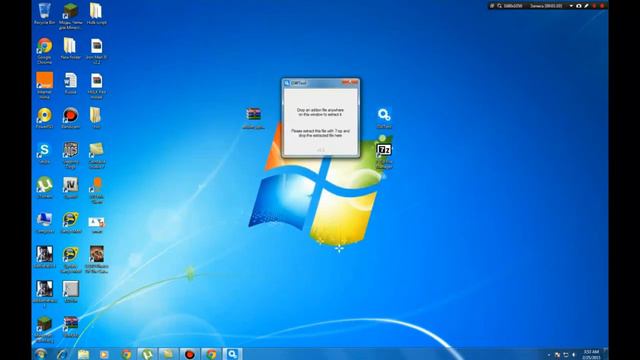Open the Windows Start menu
The image size is (640, 360).
pos(41,354)
